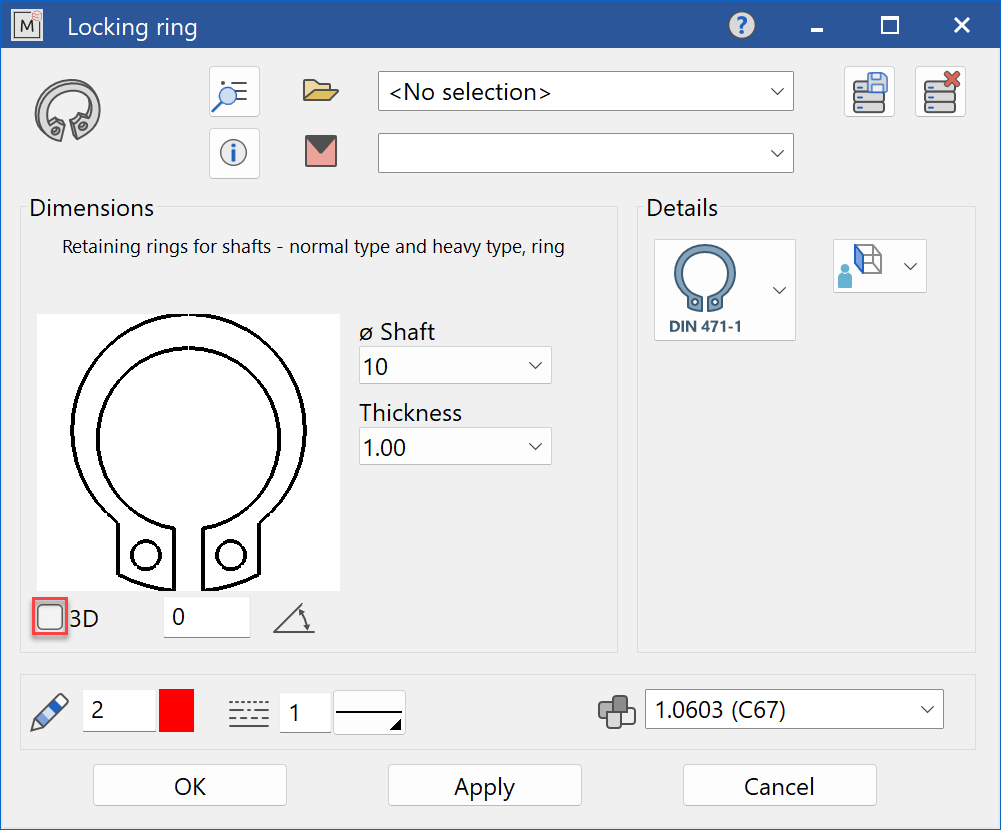Click the angle value field showing 0
The image size is (1001, 830).
(207, 617)
